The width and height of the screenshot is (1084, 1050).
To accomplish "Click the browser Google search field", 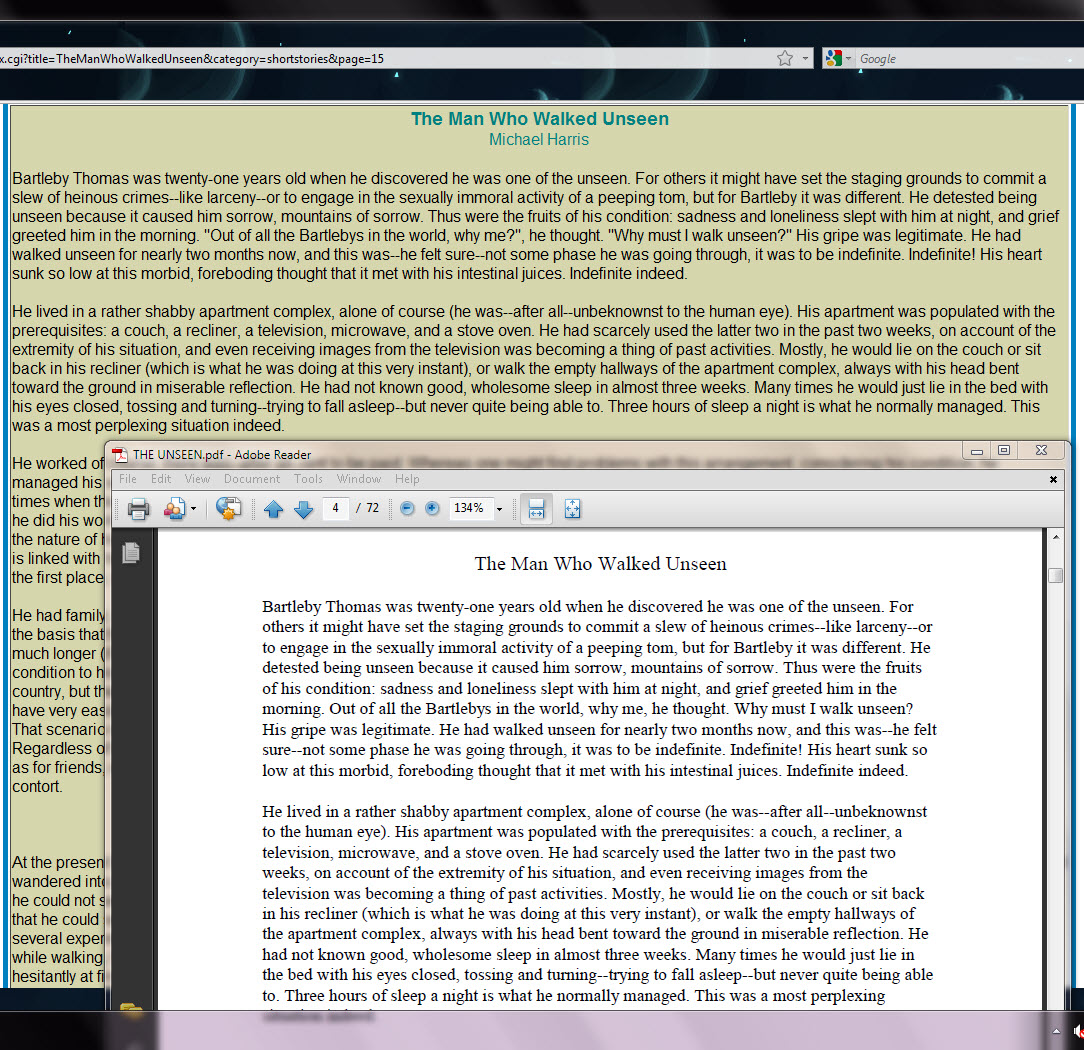I will tap(968, 59).
